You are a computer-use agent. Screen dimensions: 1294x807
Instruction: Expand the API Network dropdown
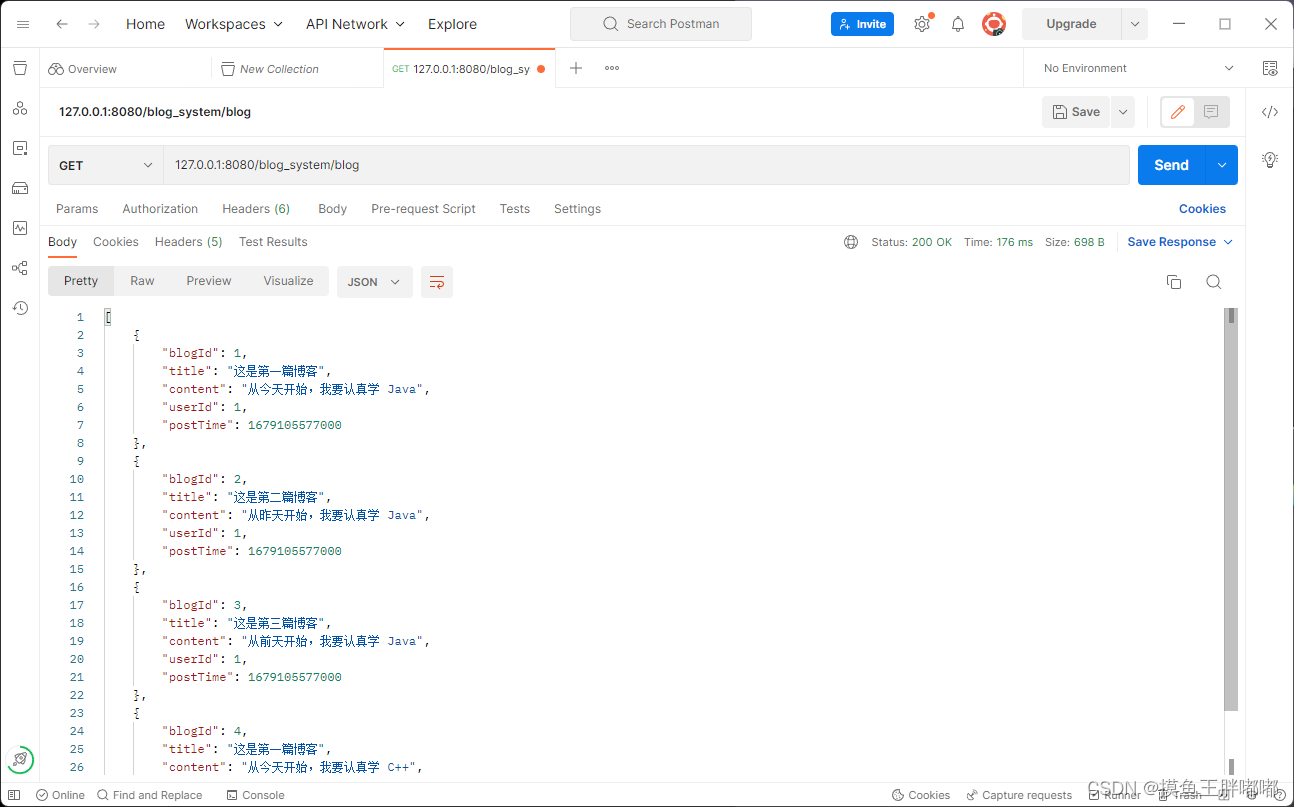click(355, 24)
